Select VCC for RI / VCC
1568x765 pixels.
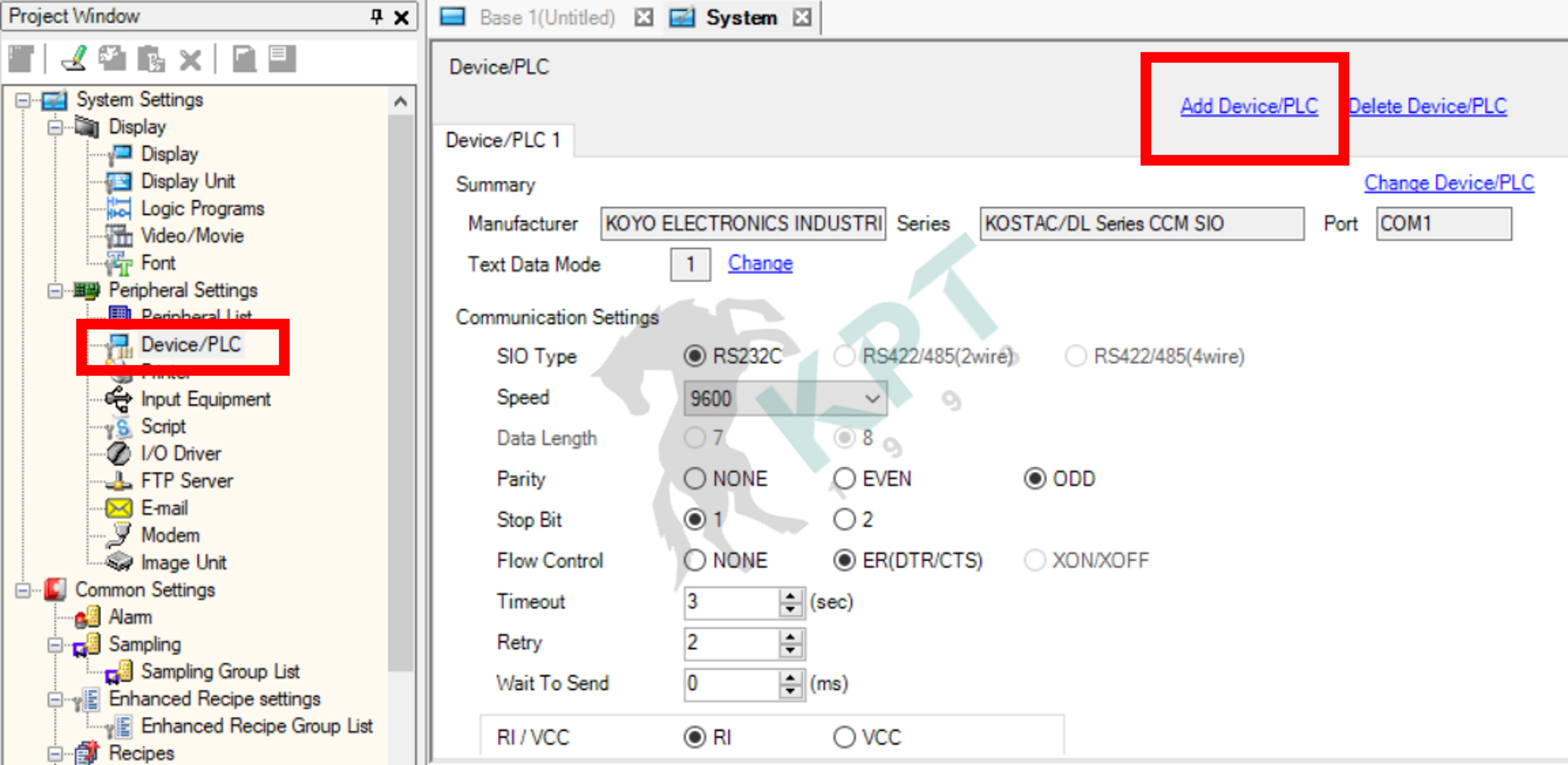tap(844, 738)
